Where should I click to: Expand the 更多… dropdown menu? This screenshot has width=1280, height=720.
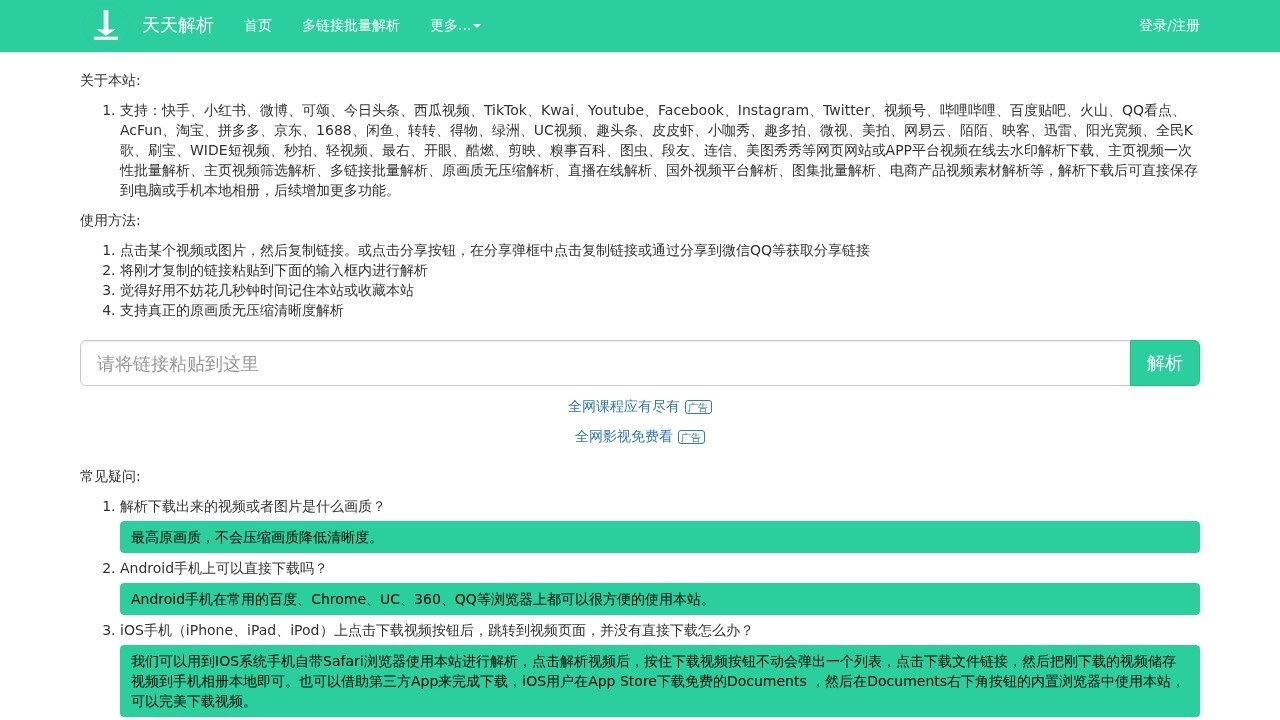coord(455,26)
